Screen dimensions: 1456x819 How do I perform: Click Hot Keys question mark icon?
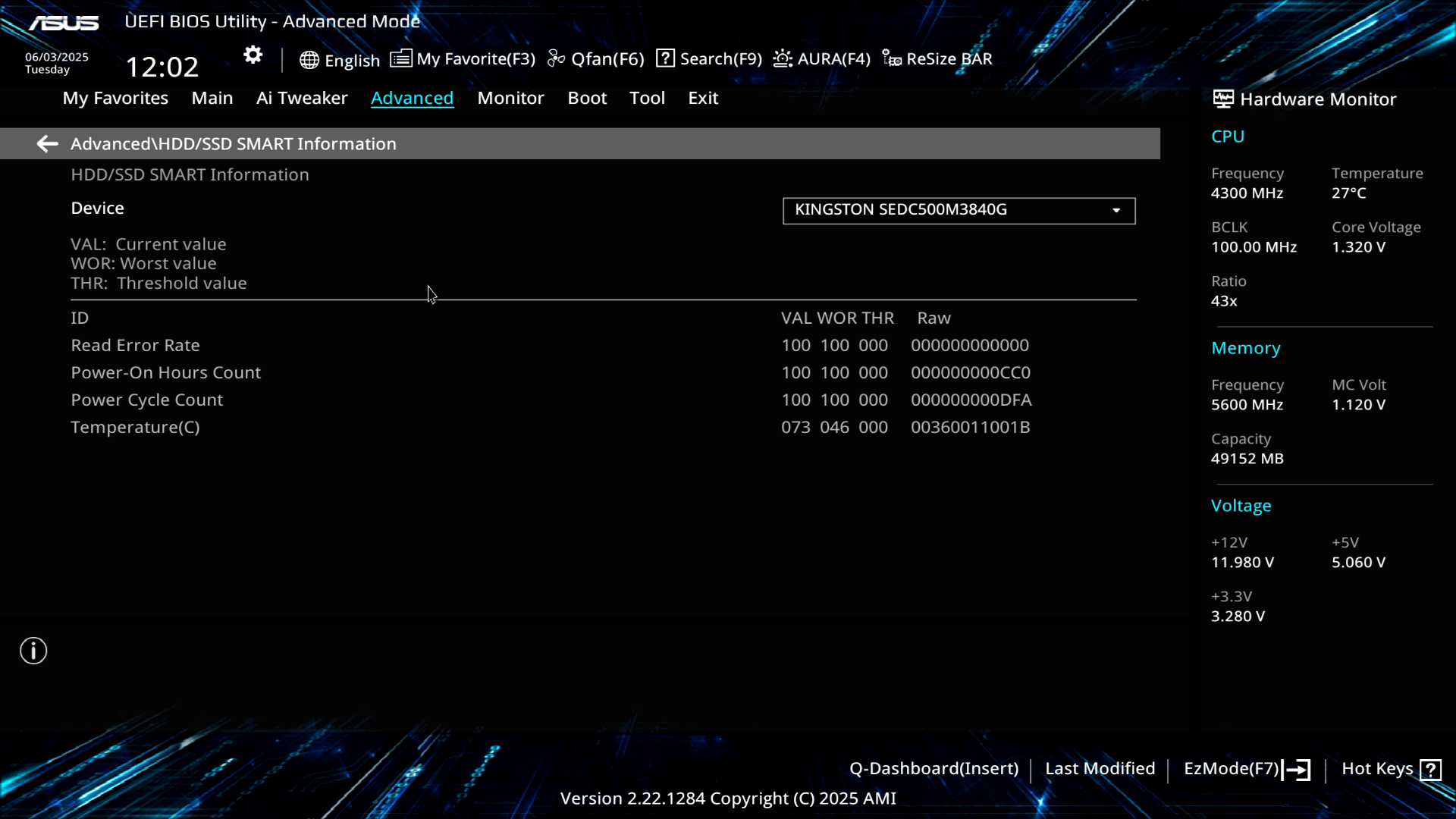tap(1430, 770)
